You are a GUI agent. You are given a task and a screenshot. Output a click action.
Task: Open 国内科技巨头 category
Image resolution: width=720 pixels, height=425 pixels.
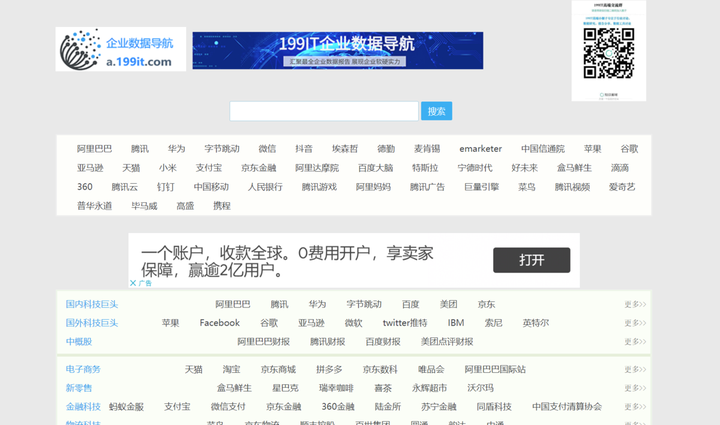pyautogui.click(x=92, y=304)
